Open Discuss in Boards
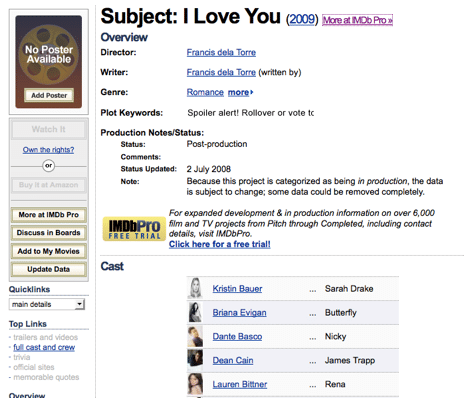This screenshot has width=464, height=398. pos(49,233)
